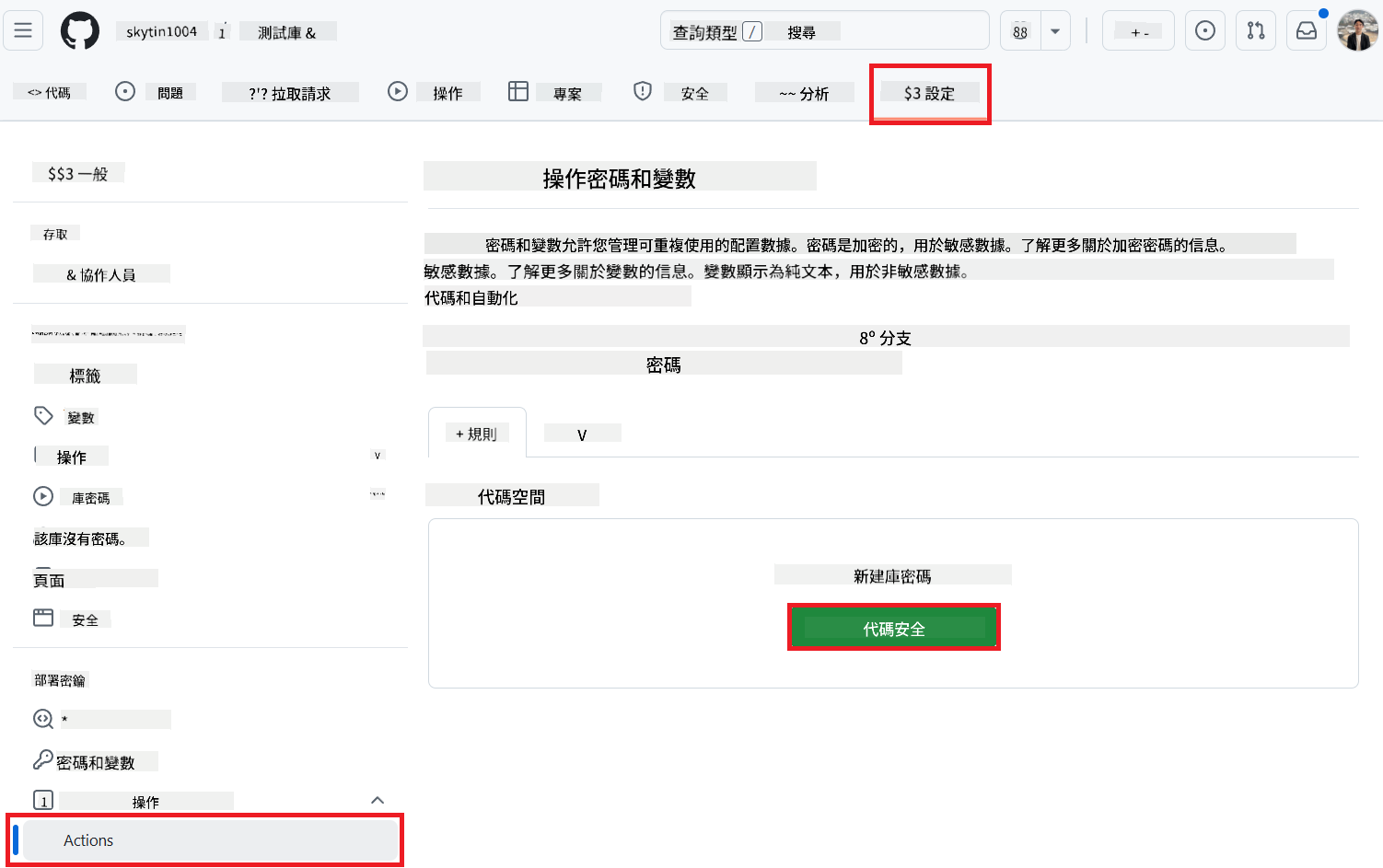Open the skytin1004 owner link
The height and width of the screenshot is (868, 1383).
(162, 31)
